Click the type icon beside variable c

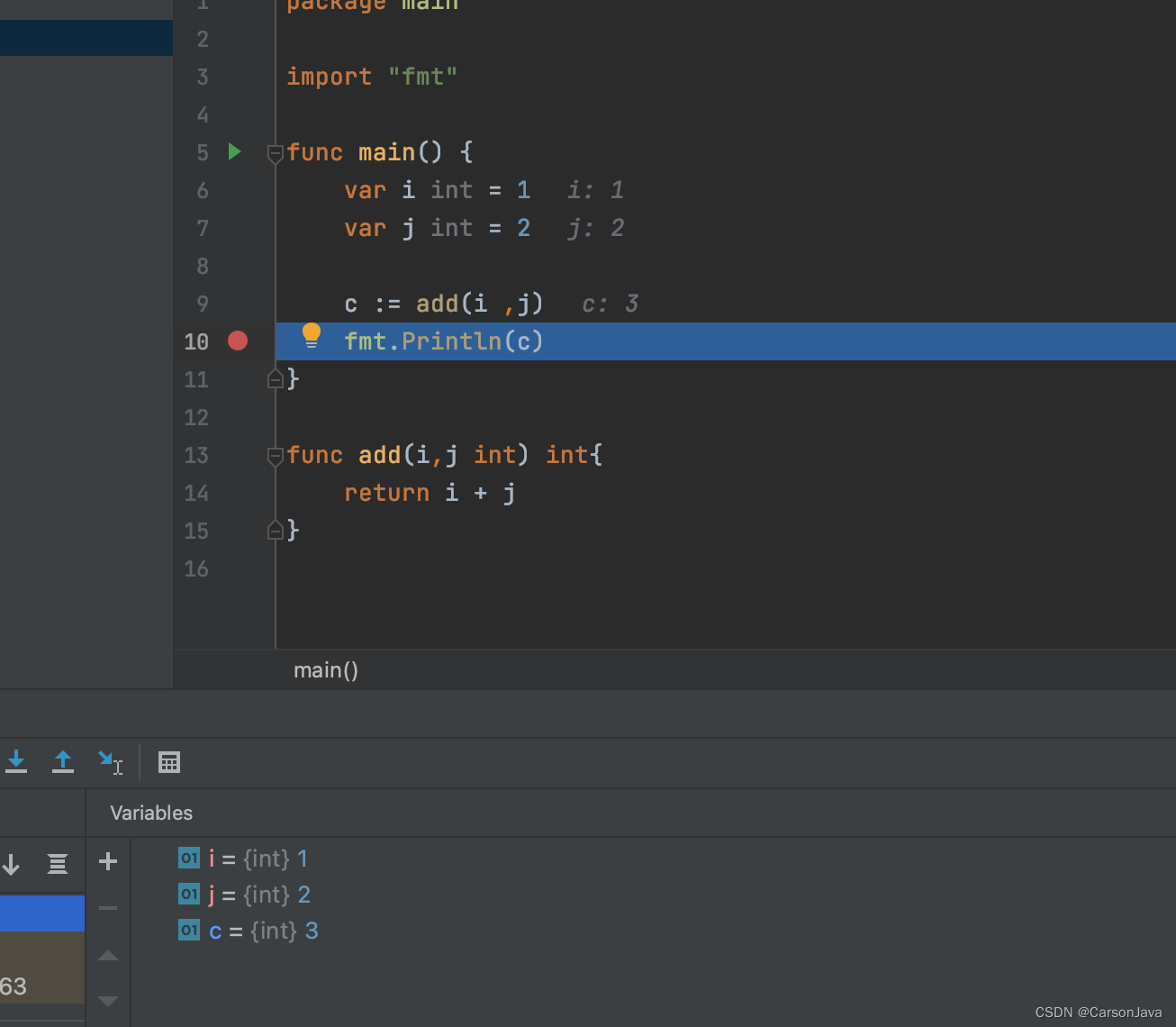coord(189,931)
